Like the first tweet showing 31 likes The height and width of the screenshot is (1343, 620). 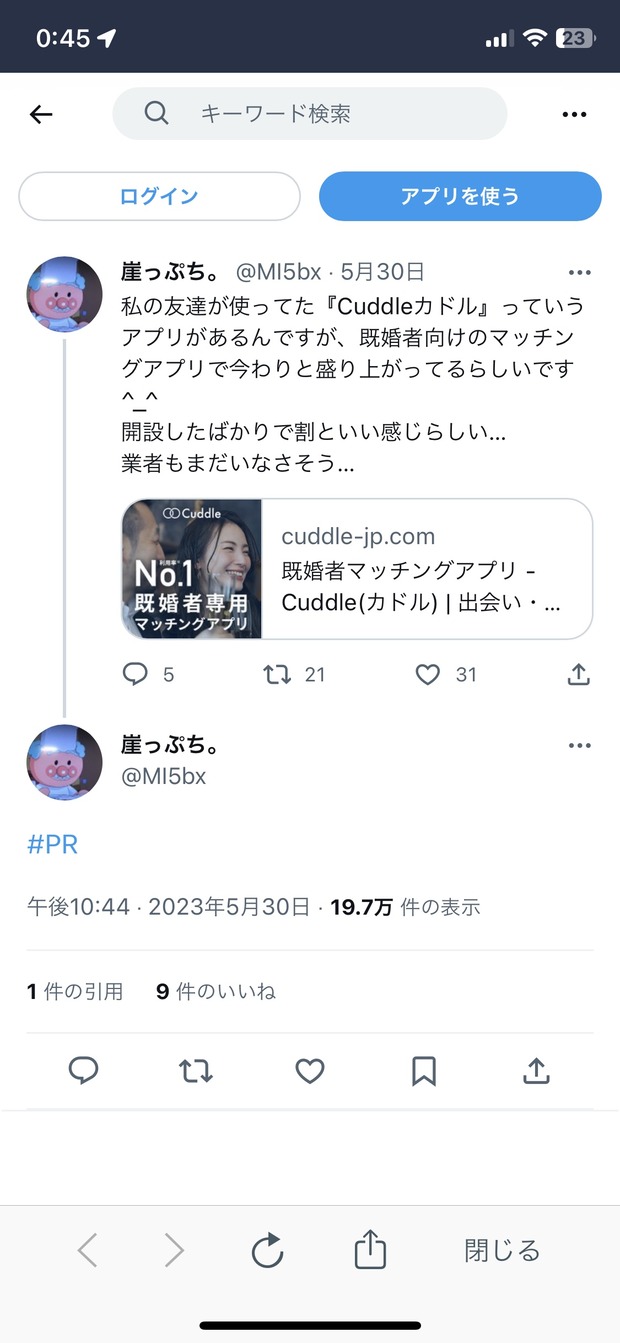coord(428,675)
